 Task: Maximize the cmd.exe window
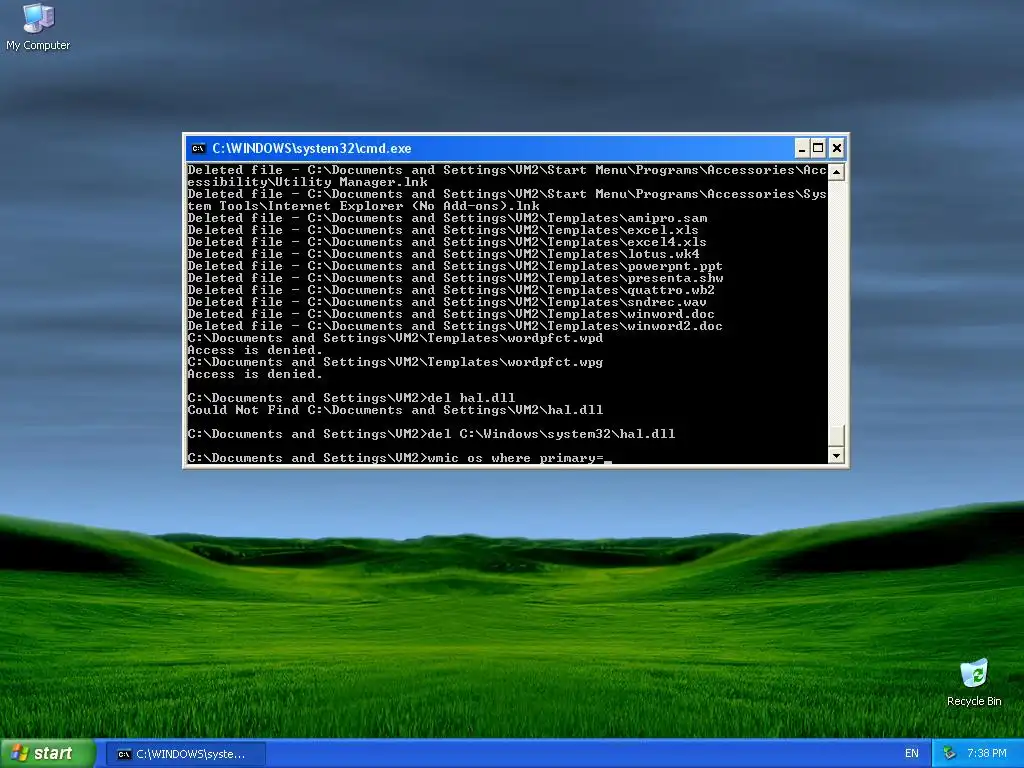(818, 148)
